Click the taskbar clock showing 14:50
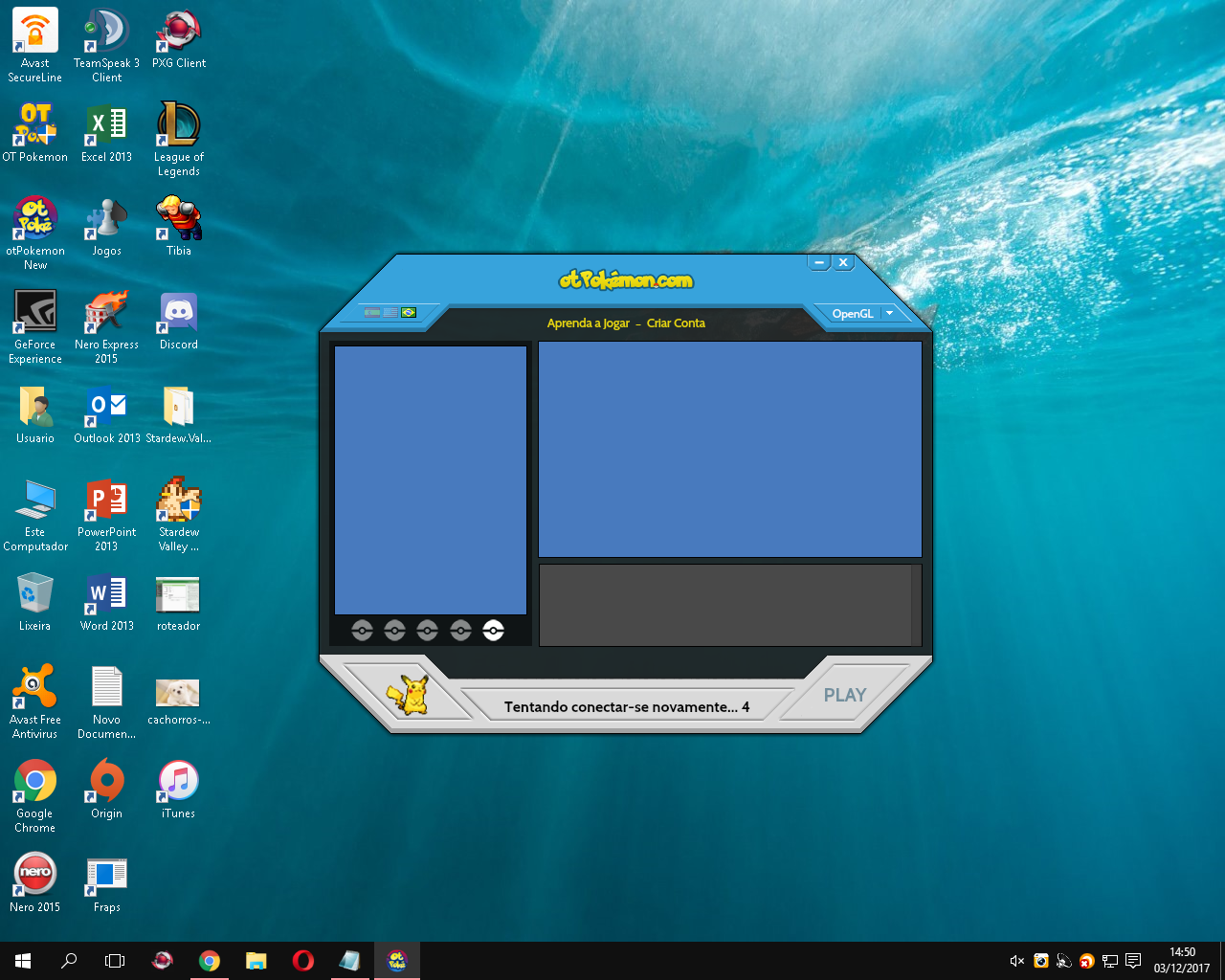 click(1182, 961)
